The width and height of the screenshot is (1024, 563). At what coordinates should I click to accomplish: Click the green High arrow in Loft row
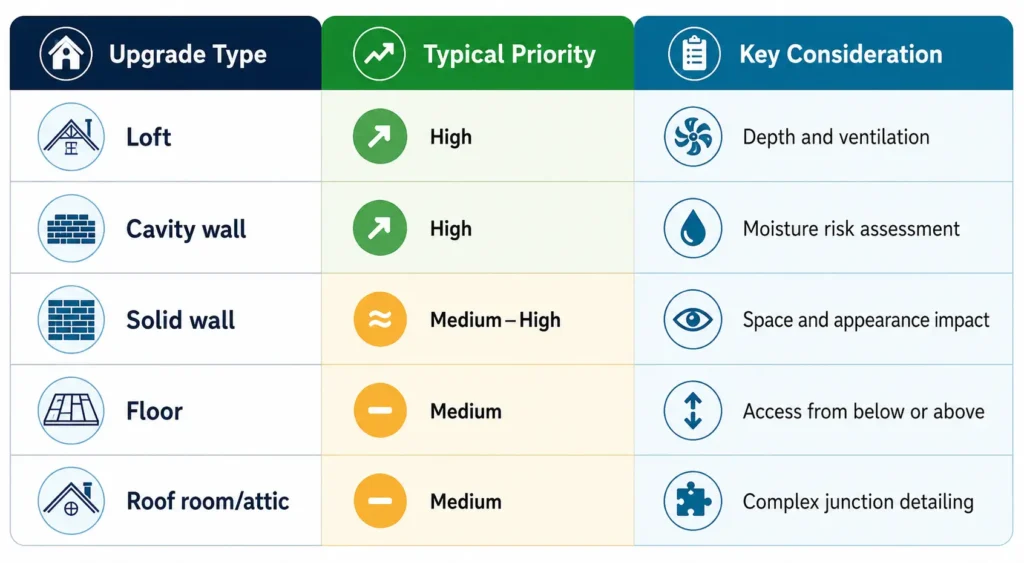(379, 136)
